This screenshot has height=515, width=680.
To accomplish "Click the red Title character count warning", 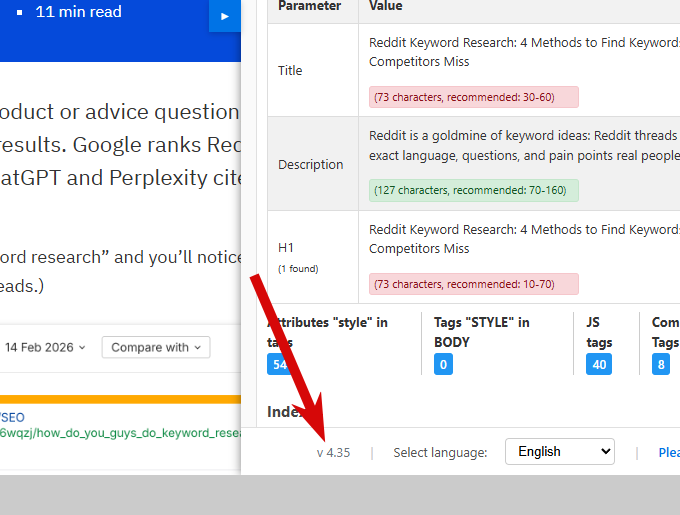I will (474, 97).
